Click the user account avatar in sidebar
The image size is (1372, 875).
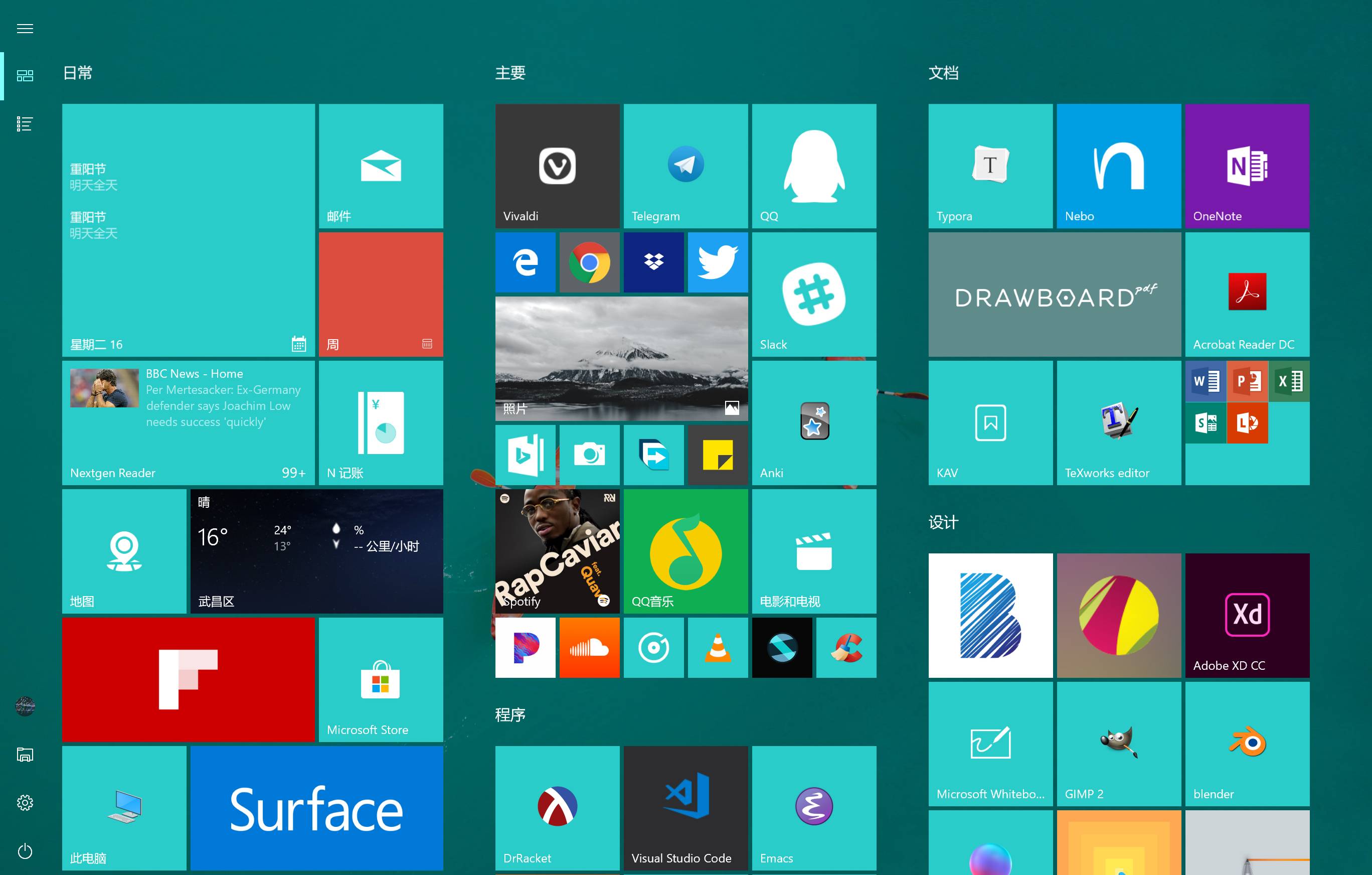tap(25, 706)
